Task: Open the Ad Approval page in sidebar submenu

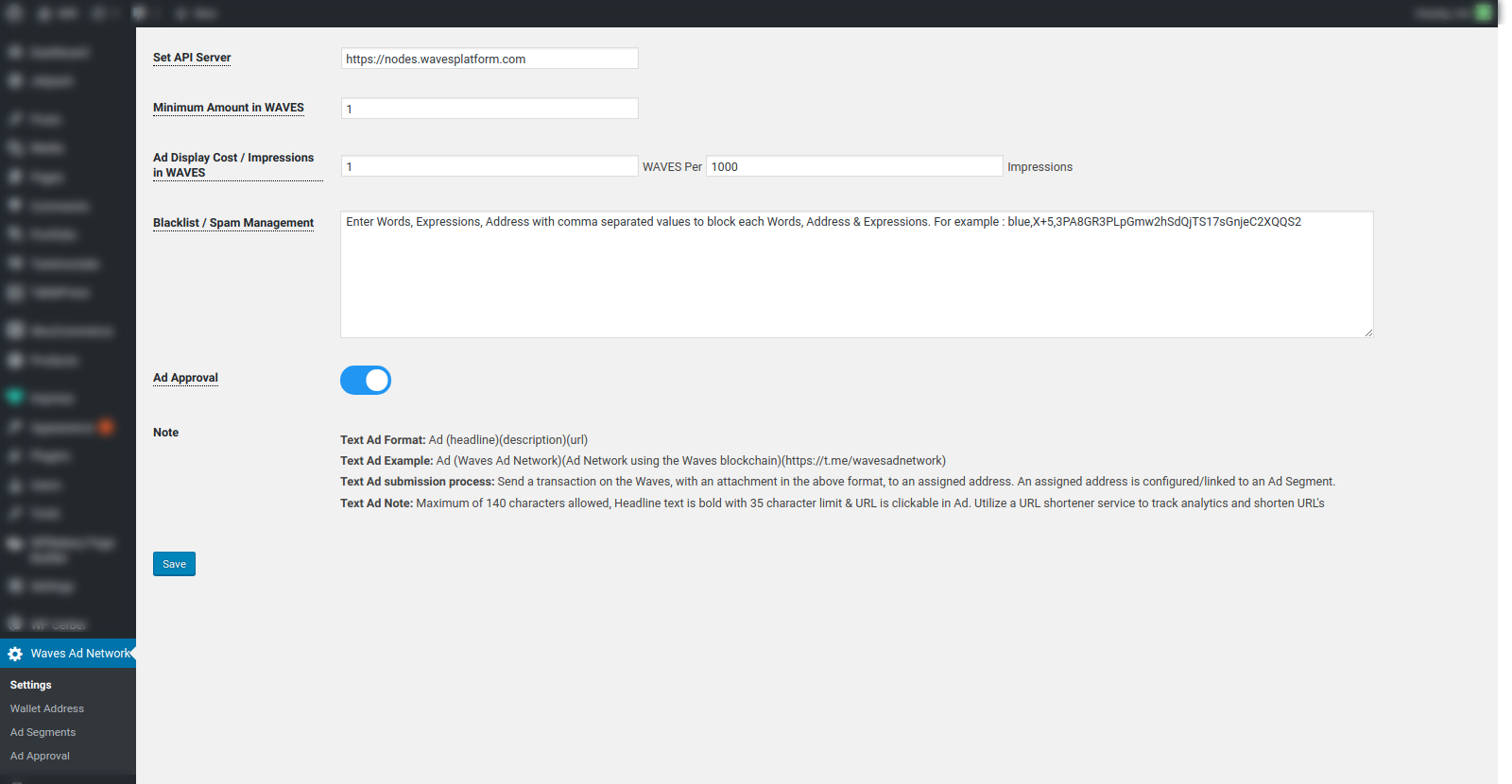Action: click(40, 756)
